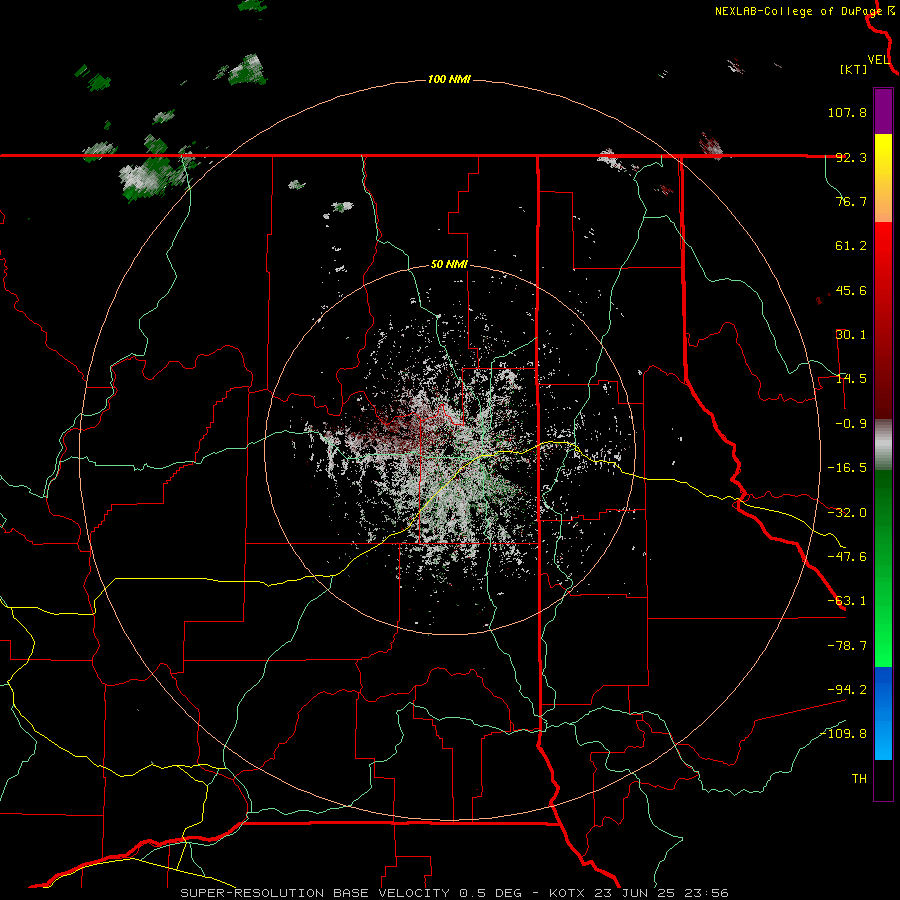Screen dimensions: 900x900
Task: Pick the 45.6 scale value
Action: [851, 290]
